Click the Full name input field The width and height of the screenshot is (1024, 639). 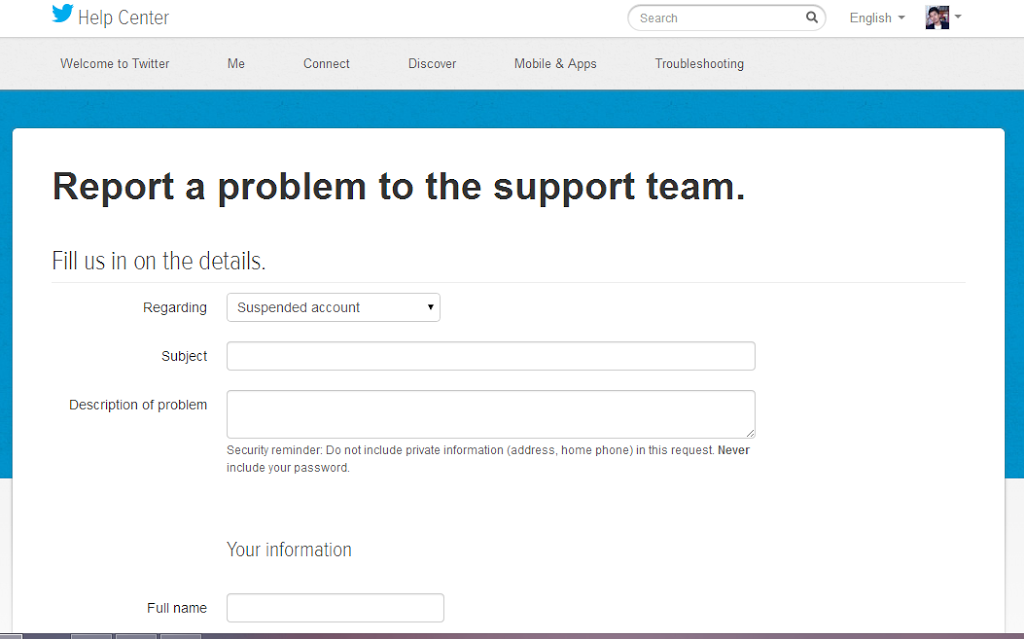coord(335,608)
